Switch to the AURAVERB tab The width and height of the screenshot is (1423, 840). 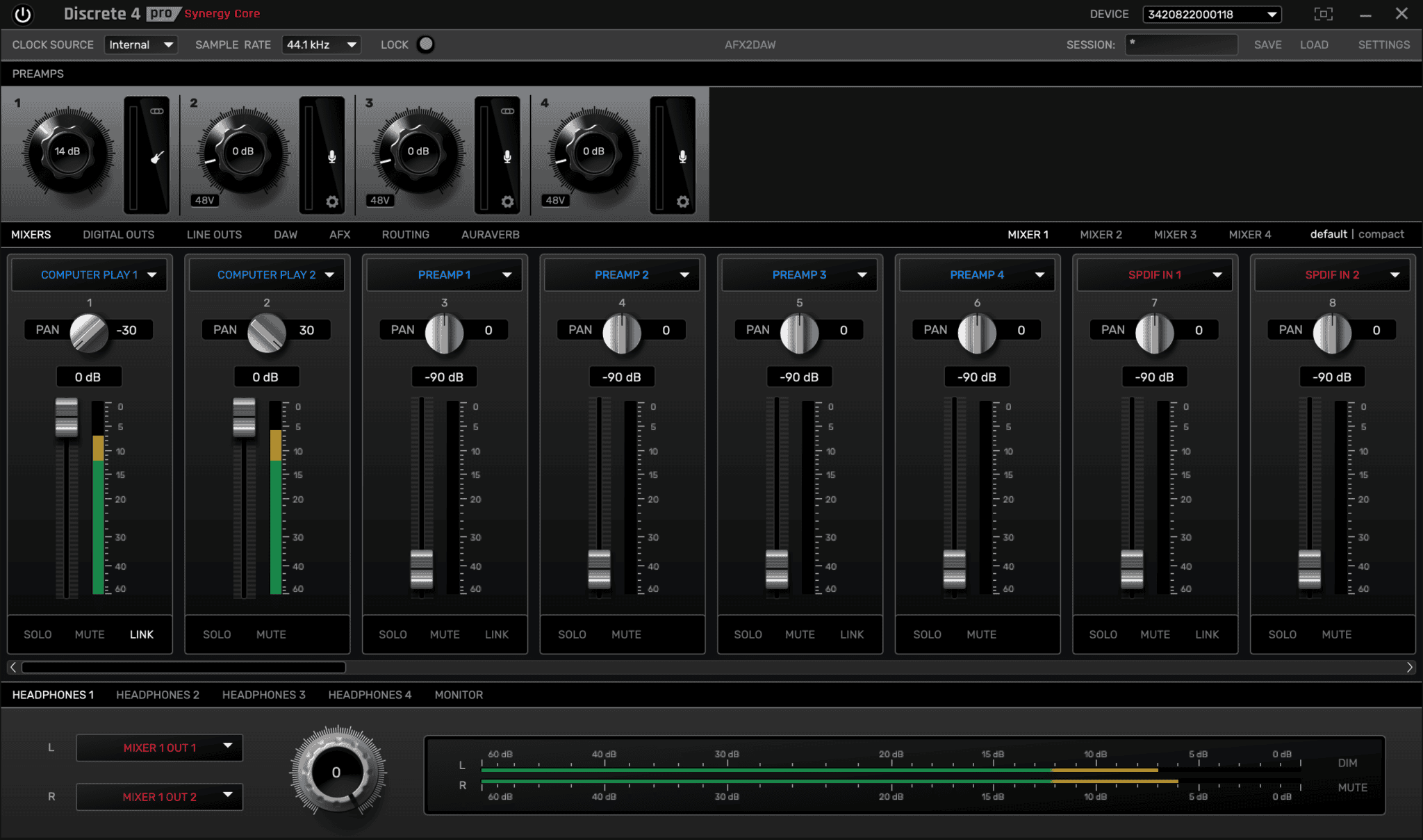[490, 234]
